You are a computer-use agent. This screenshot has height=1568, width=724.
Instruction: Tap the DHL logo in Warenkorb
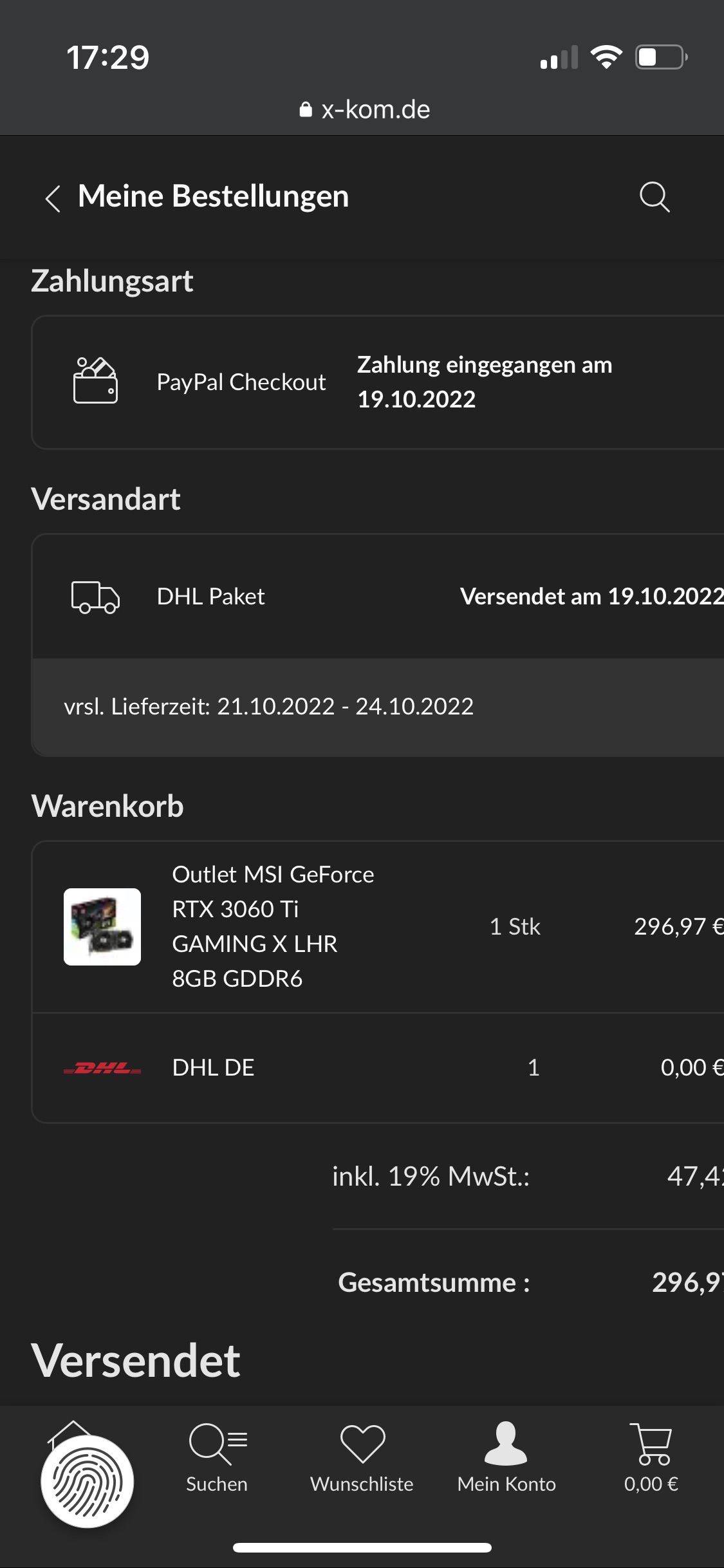pyautogui.click(x=102, y=1069)
